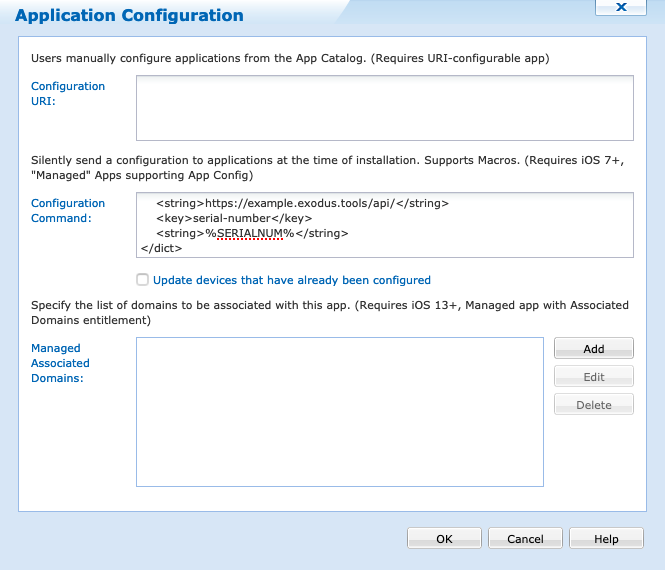
Task: Confirm with the OK button
Action: (x=444, y=539)
